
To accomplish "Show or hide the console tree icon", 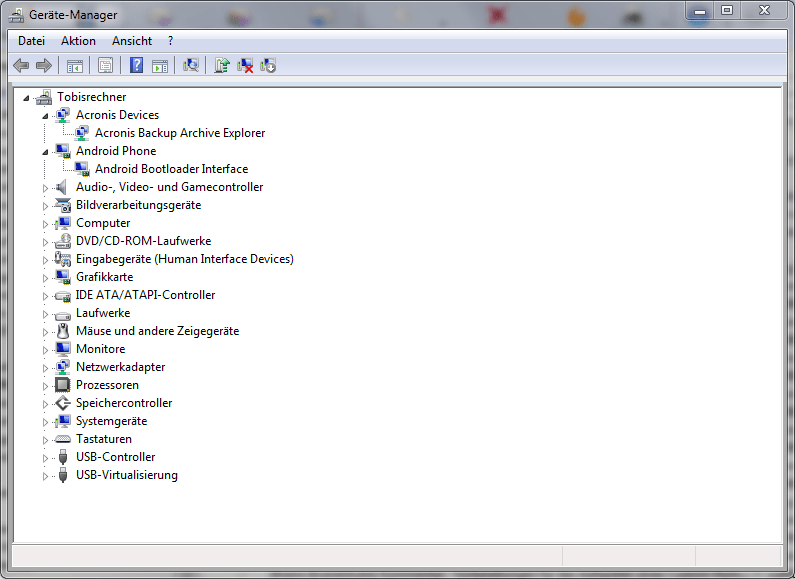I will click(x=75, y=65).
